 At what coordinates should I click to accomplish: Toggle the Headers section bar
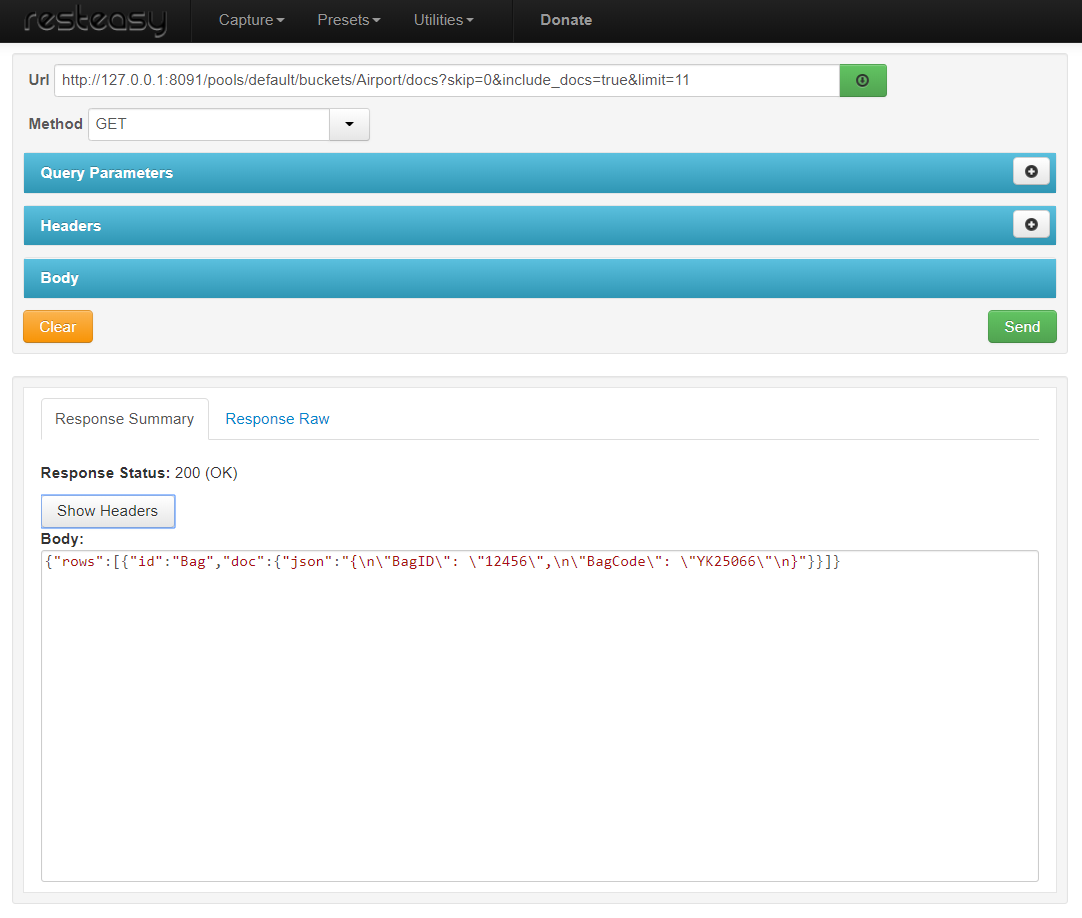71,226
